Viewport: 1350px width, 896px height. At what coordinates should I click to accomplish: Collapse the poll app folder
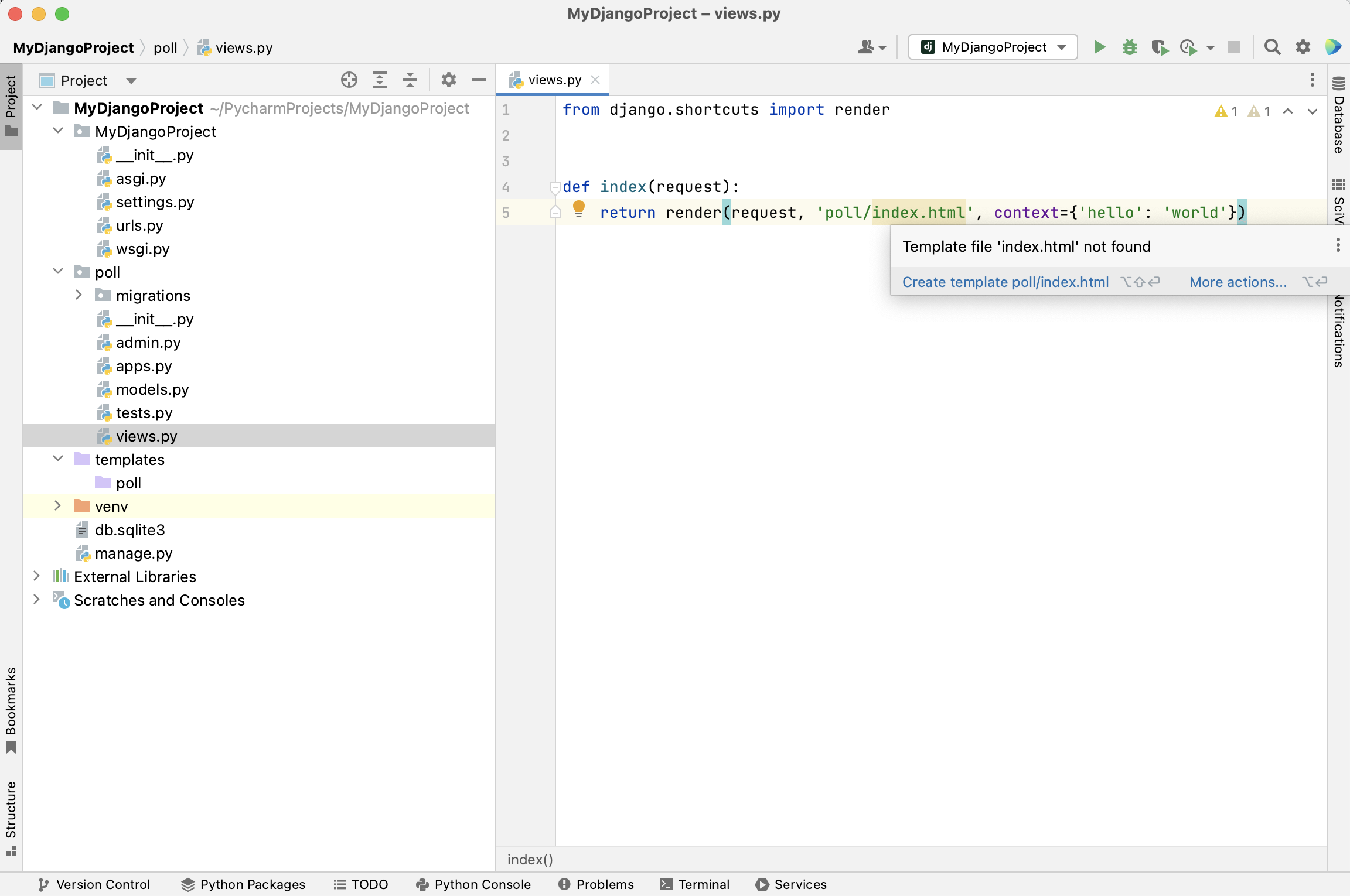tap(58, 271)
